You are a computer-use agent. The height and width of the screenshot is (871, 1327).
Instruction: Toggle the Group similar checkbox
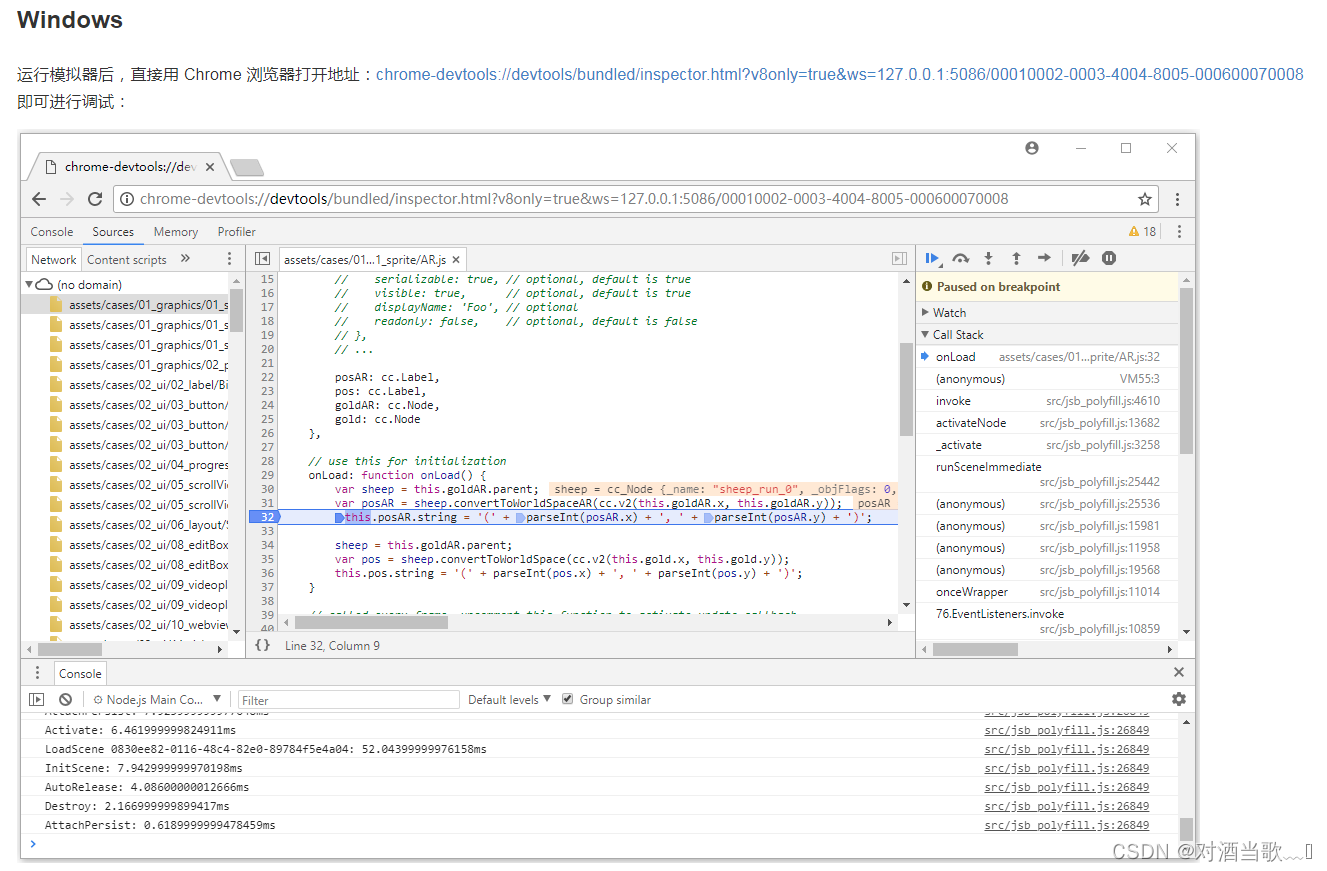coord(568,699)
